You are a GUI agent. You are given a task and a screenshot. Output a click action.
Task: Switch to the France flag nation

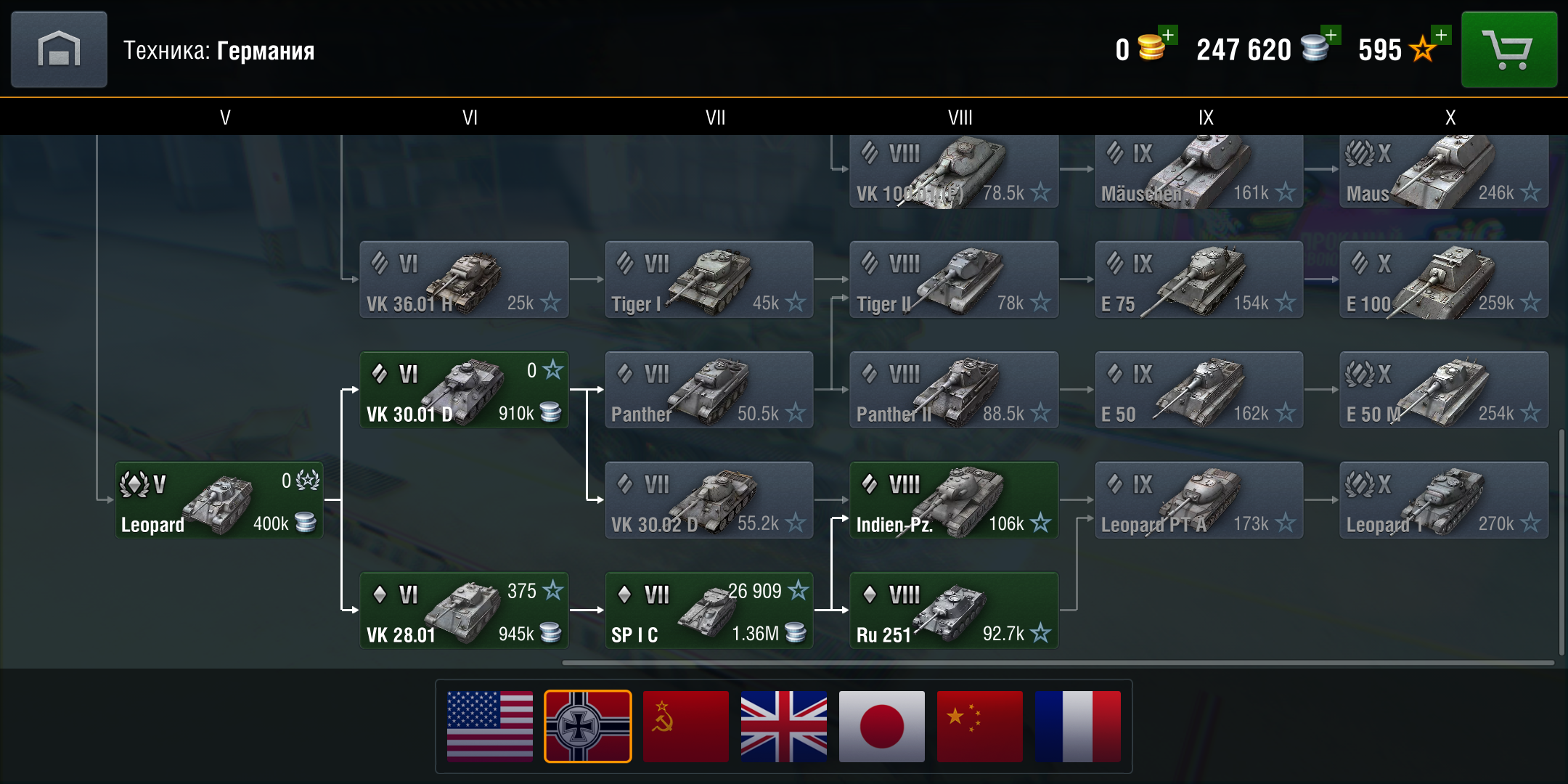click(1078, 726)
